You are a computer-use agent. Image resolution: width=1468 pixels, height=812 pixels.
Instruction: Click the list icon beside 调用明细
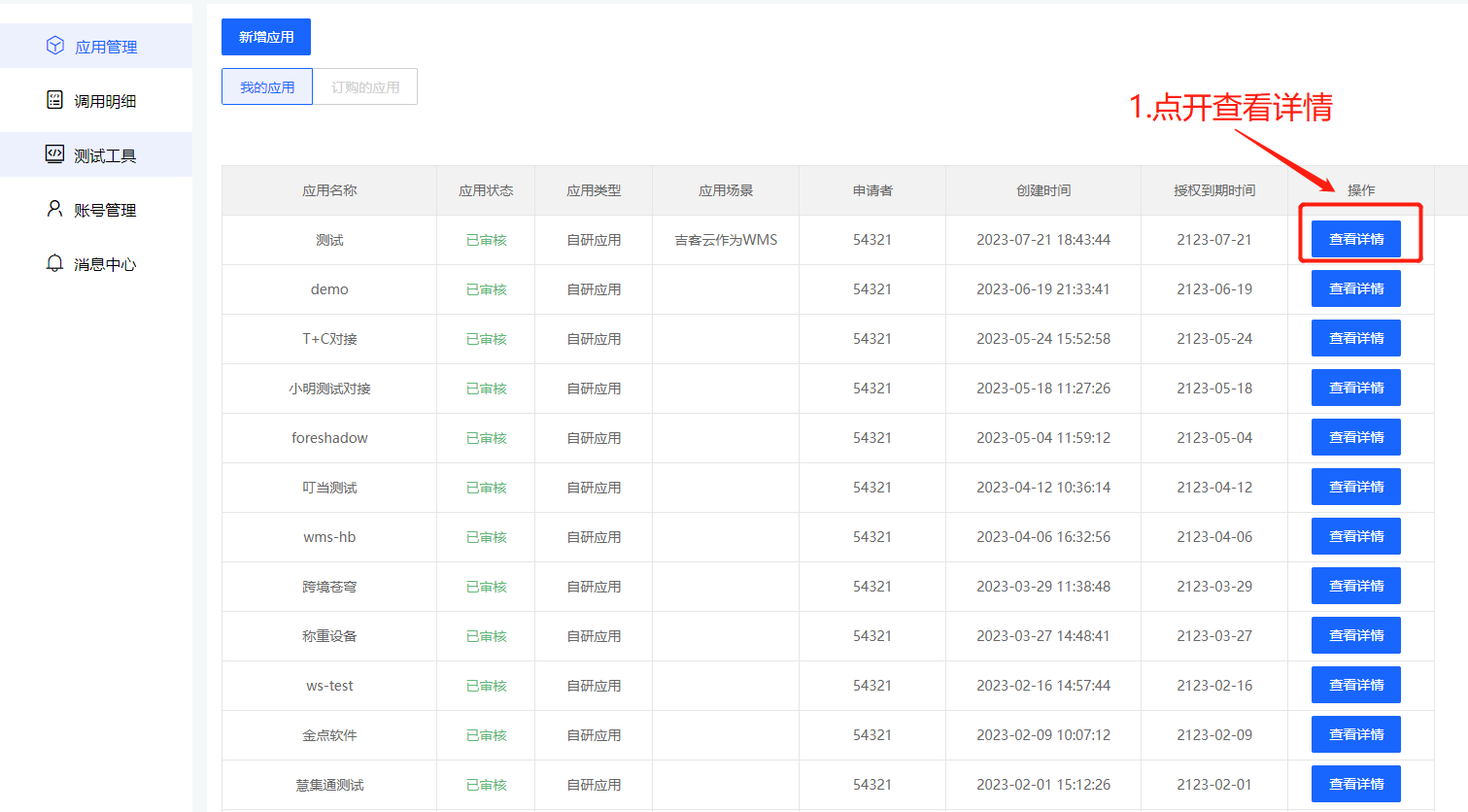tap(55, 100)
